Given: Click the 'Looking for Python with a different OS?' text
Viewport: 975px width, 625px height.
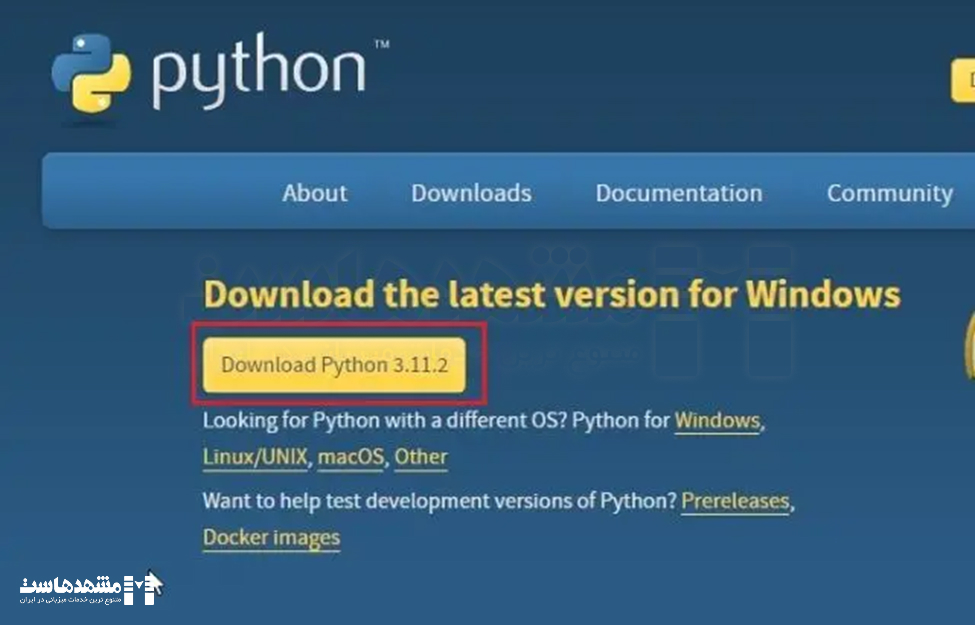Looking at the screenshot, I should pyautogui.click(x=385, y=421).
